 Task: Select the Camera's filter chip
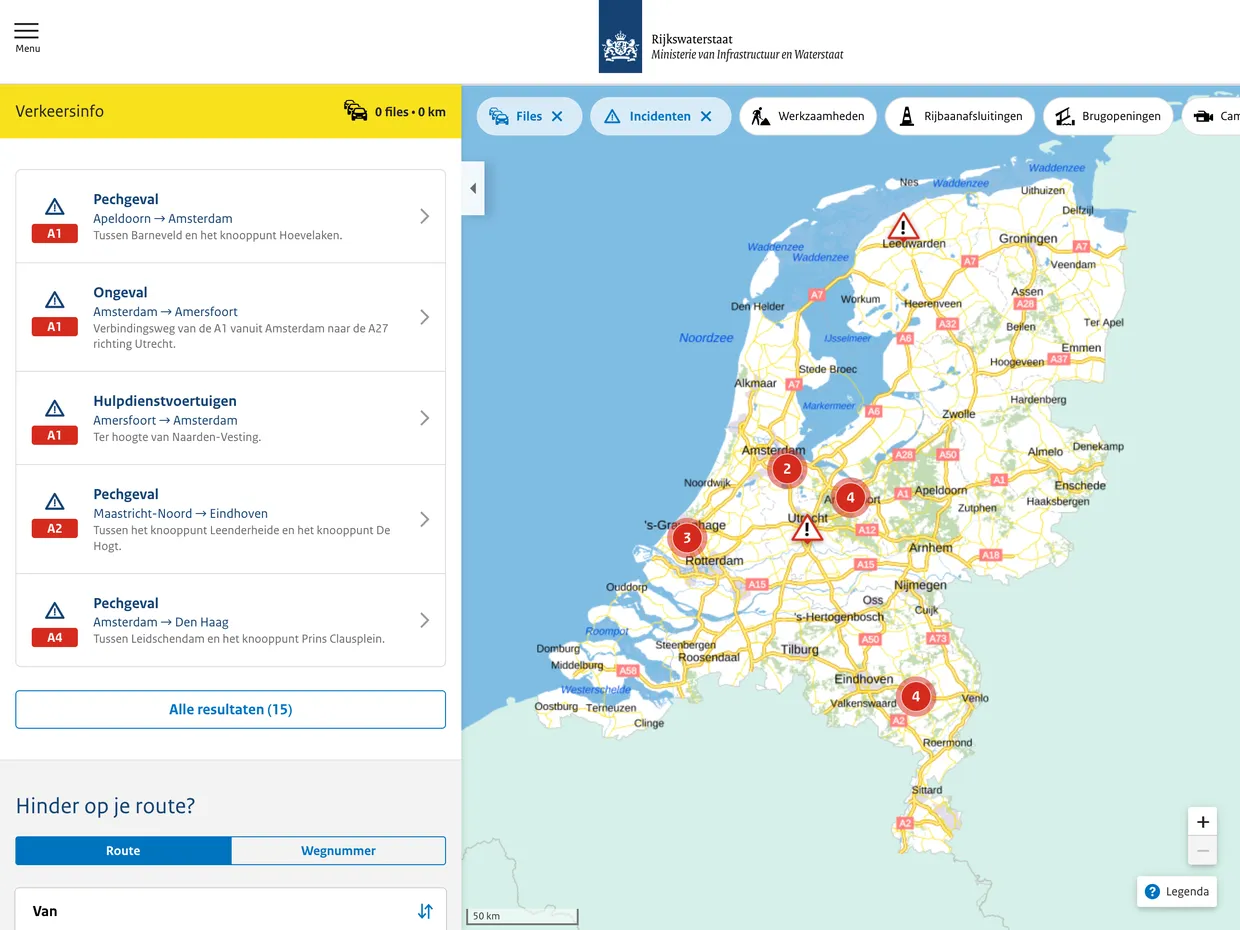click(1218, 115)
